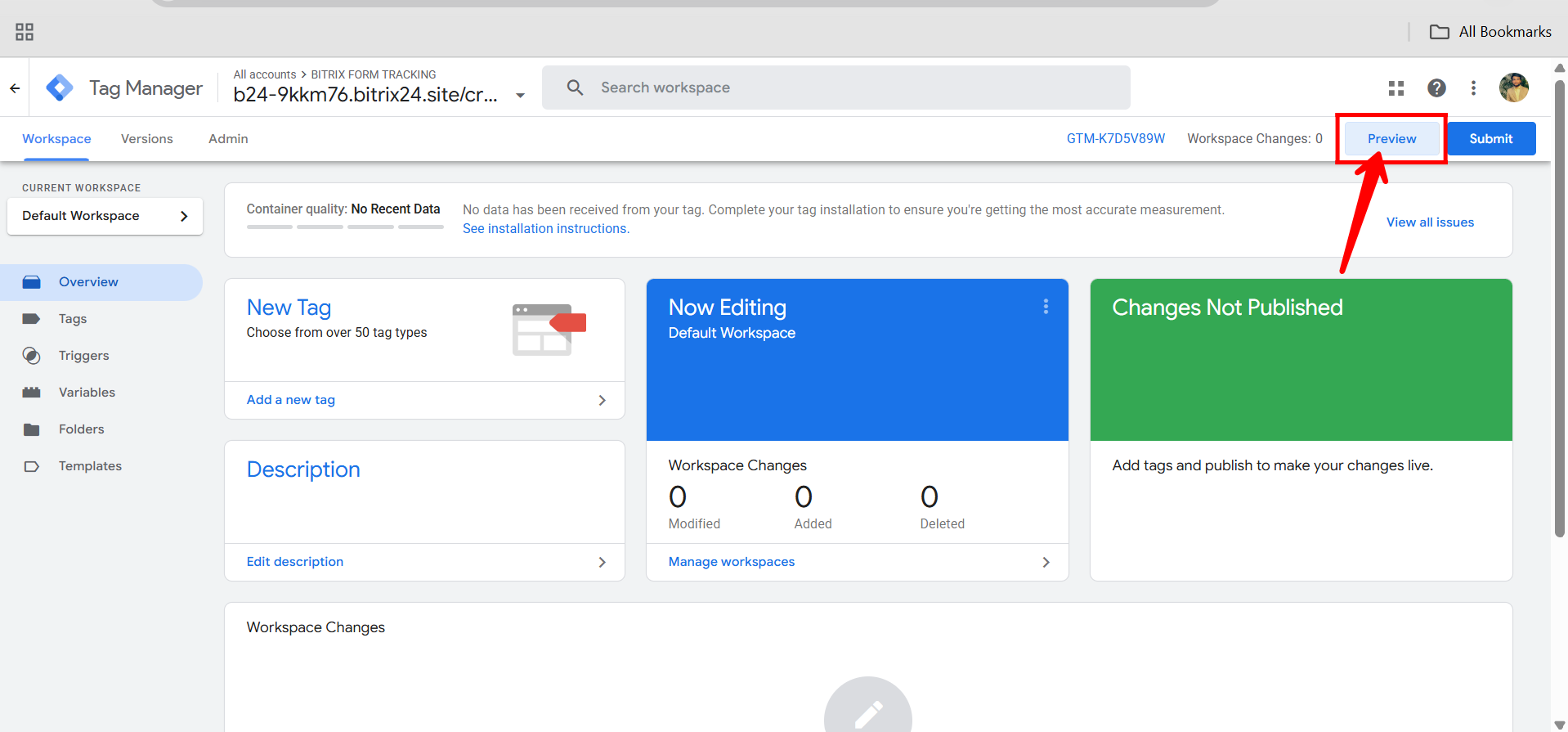Switch to the Workspace tab
This screenshot has height=732, width=1568.
click(x=56, y=139)
